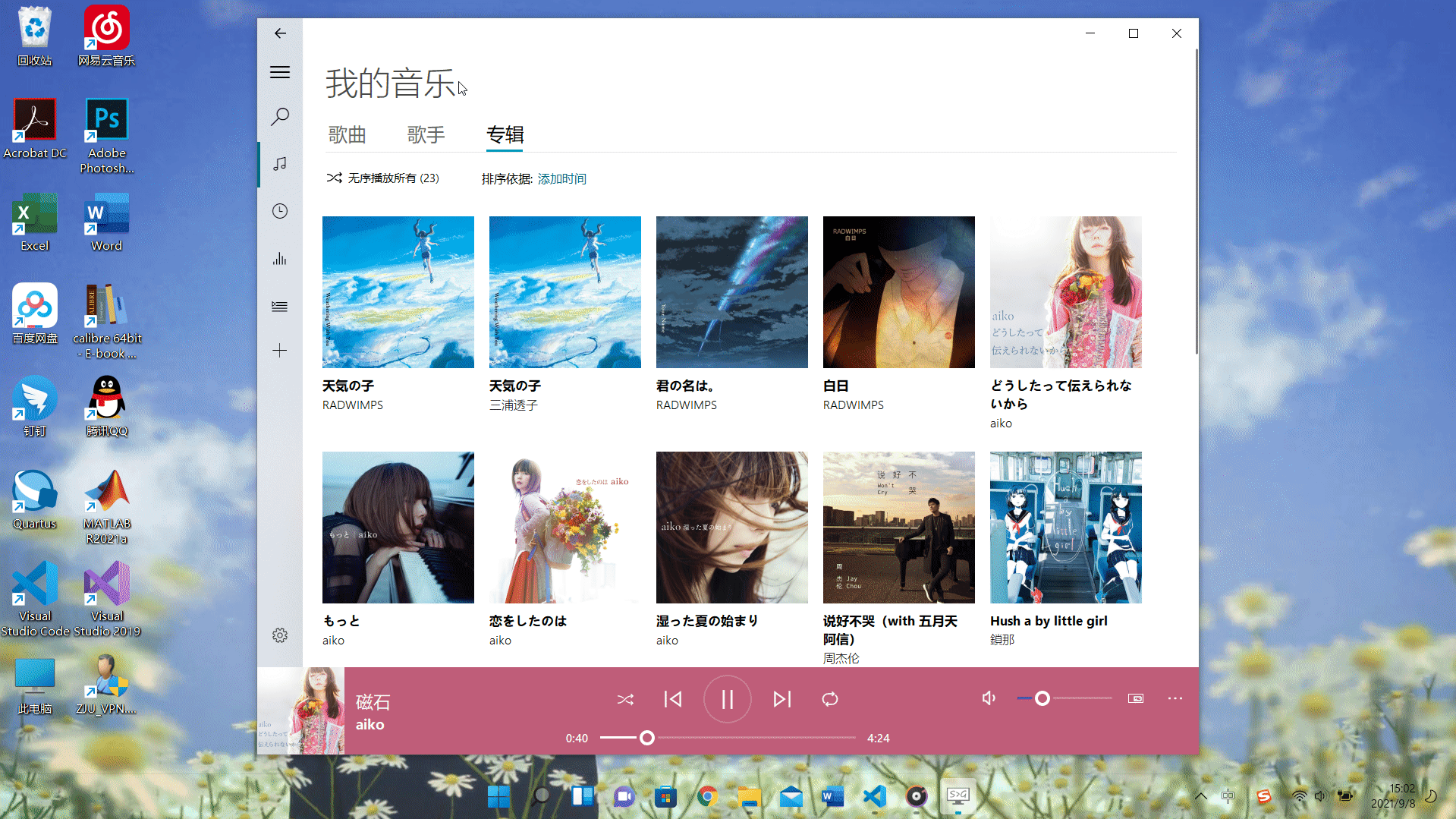Viewport: 1456px width, 819px height.
Task: Open 网易云音乐 desktop shortcut
Action: pos(106,36)
